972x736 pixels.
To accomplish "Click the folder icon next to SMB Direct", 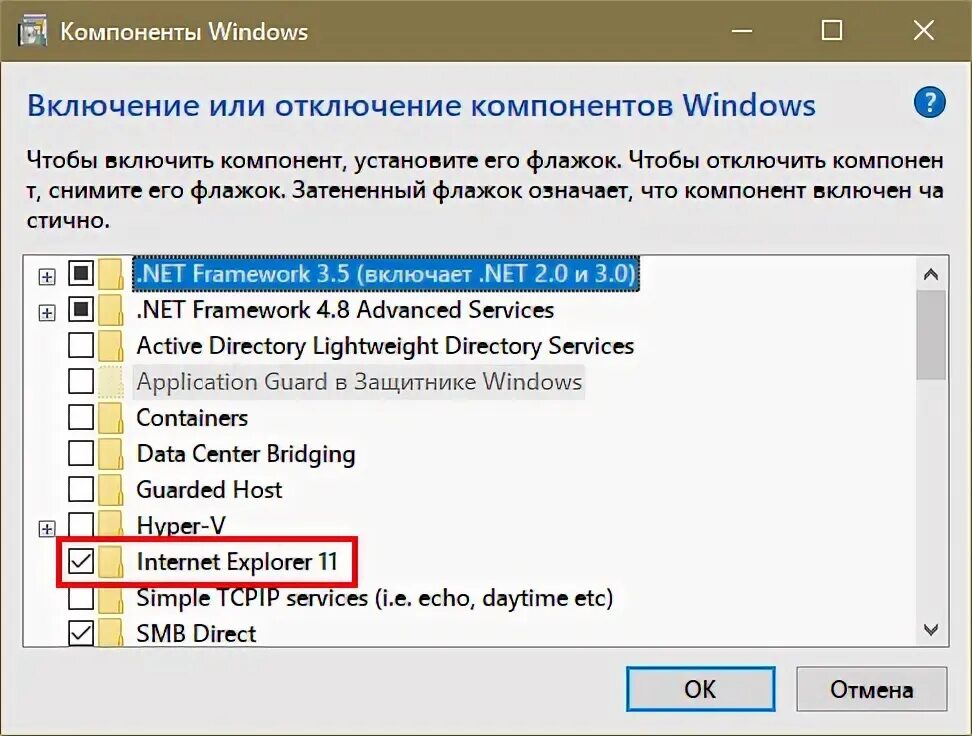I will [x=112, y=634].
